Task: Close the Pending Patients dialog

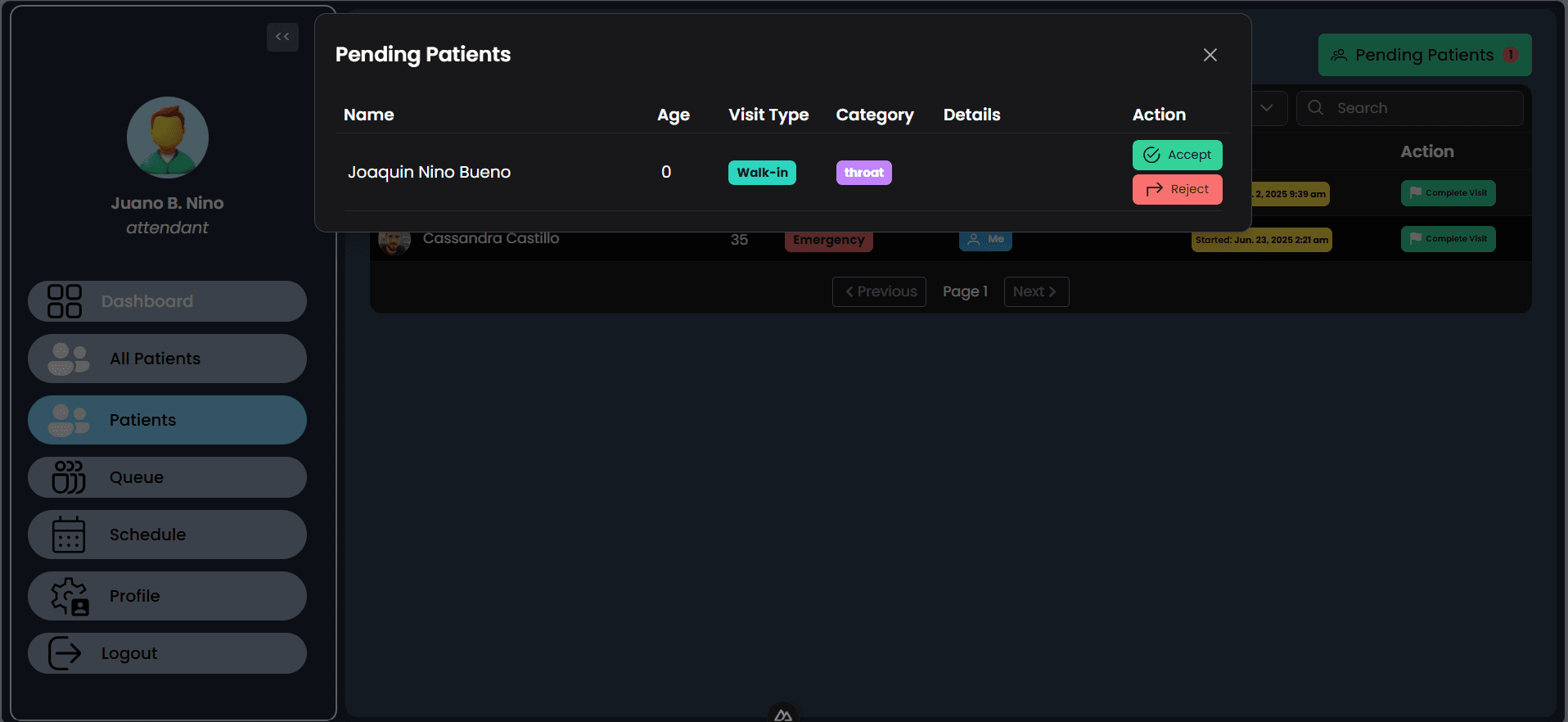Action: pyautogui.click(x=1210, y=55)
